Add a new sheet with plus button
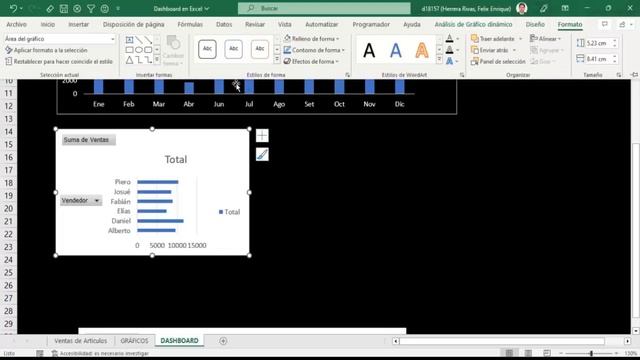 click(223, 341)
